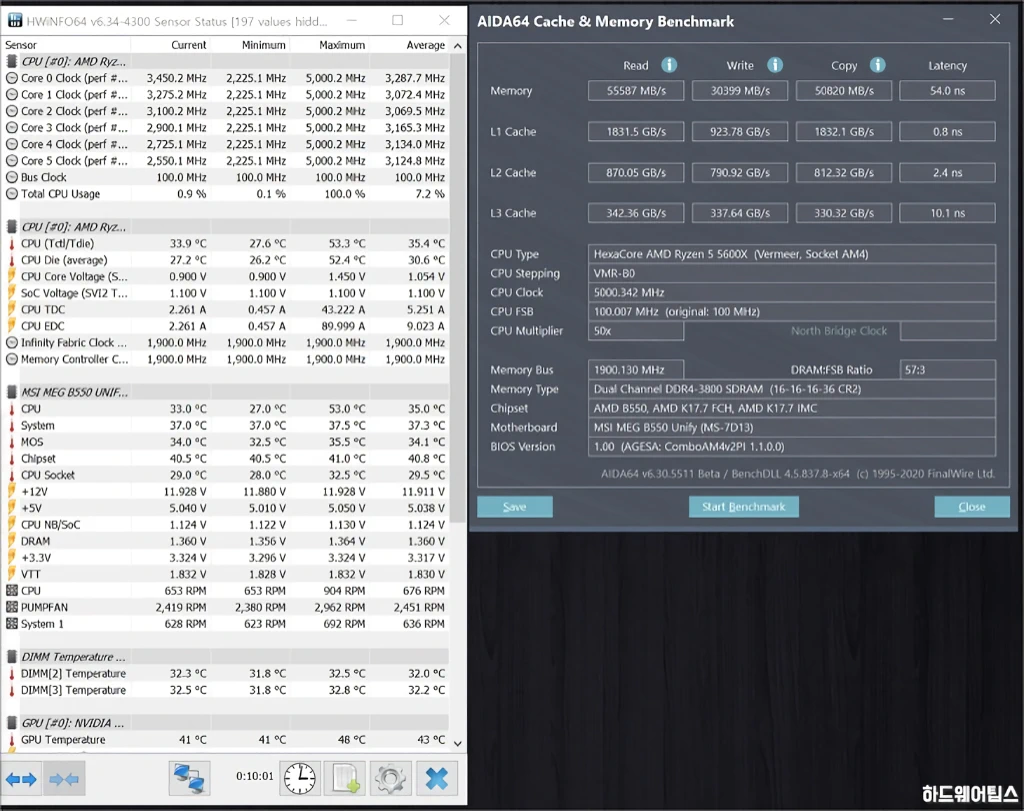Open HWiNFO remote network computers icon

coord(189,778)
